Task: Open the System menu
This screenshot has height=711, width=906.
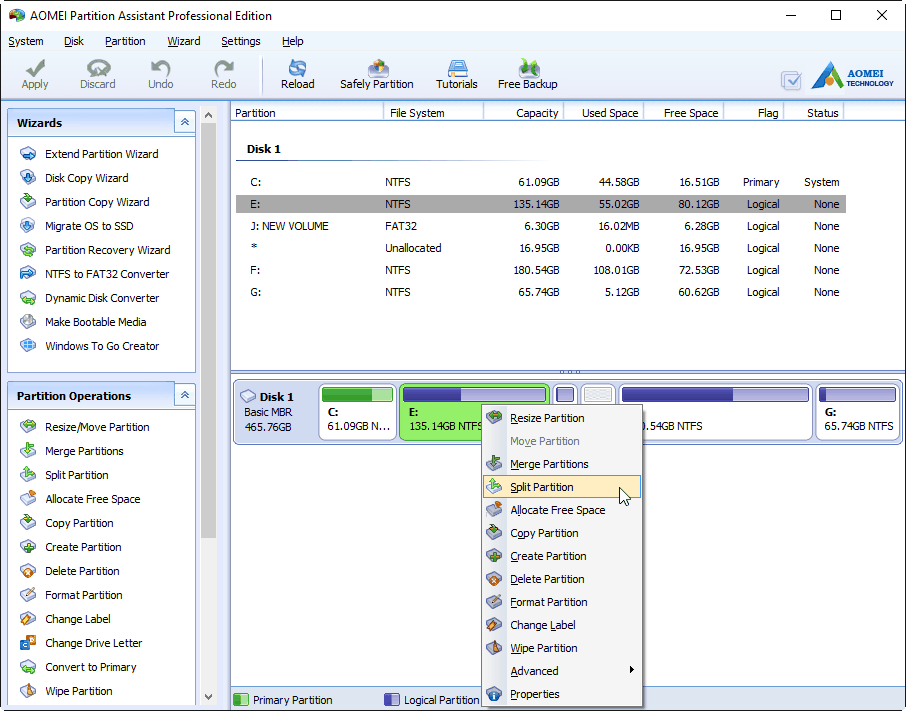Action: pyautogui.click(x=26, y=42)
